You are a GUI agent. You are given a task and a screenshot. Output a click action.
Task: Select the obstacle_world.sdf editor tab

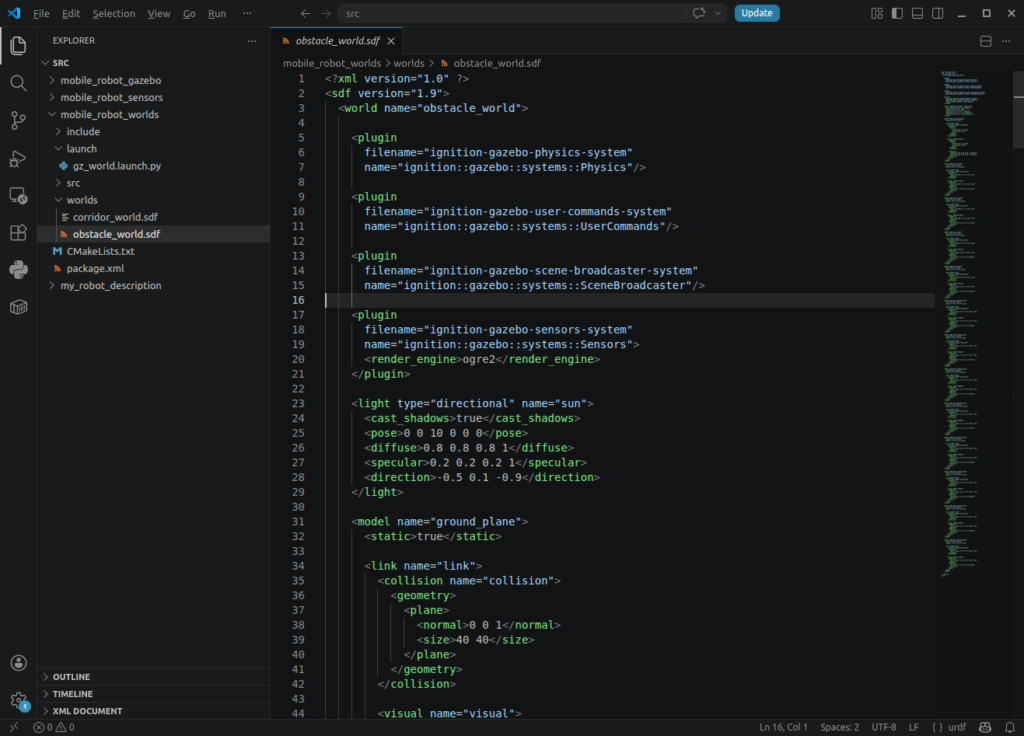336,41
